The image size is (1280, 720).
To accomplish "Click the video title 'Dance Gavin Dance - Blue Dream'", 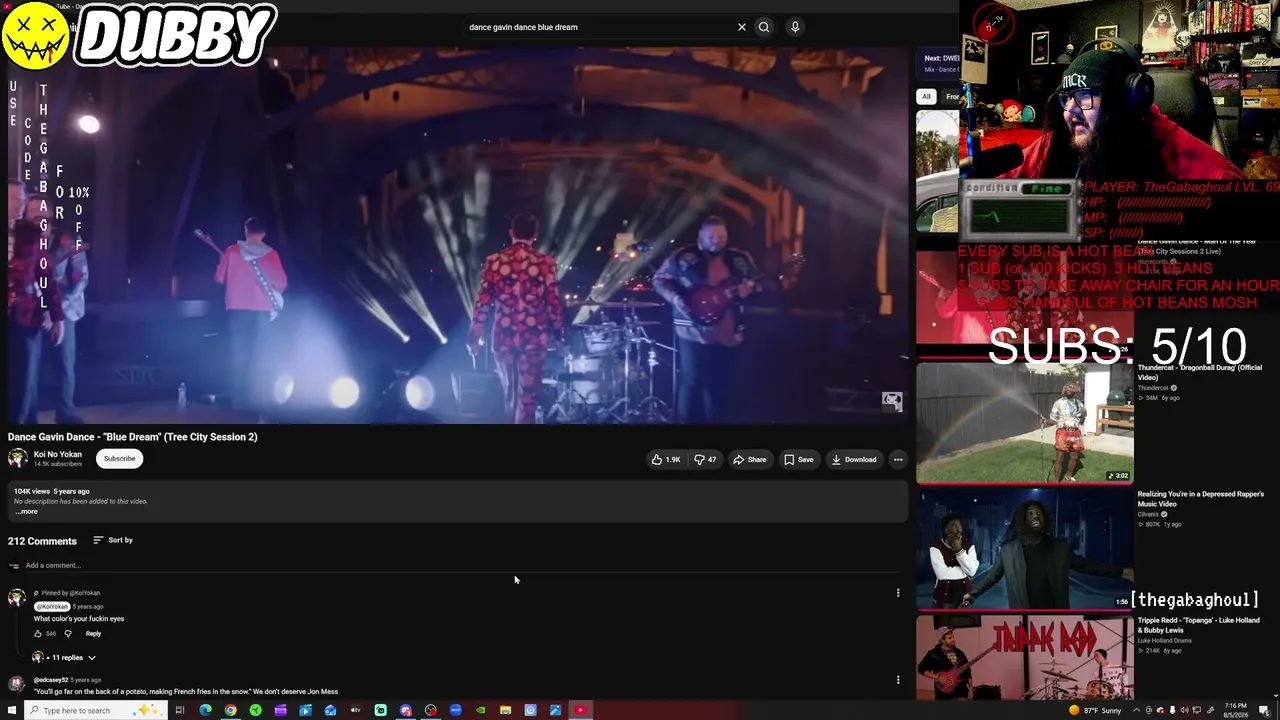I will coord(133,437).
